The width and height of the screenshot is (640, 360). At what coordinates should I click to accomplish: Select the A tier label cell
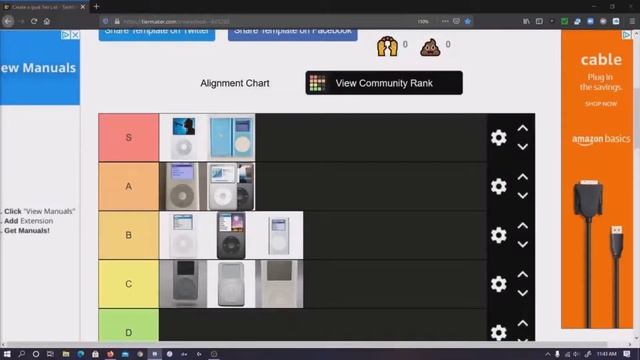click(129, 186)
